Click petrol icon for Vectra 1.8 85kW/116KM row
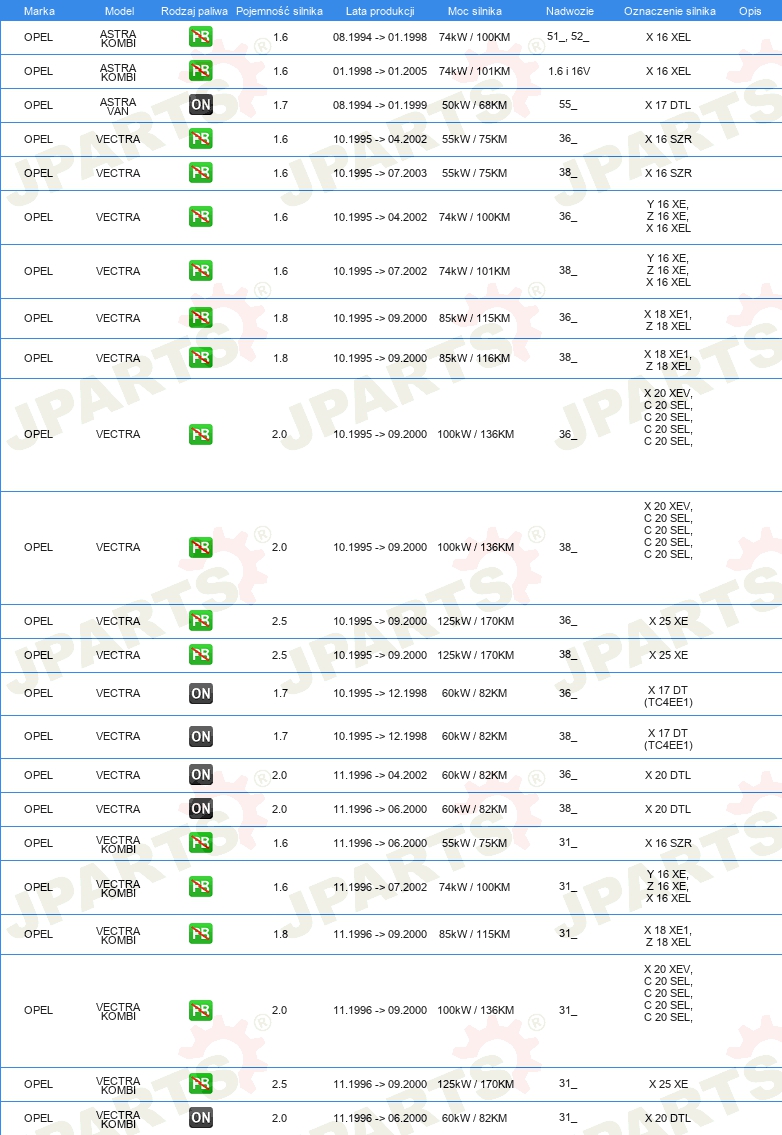Screen dimensions: 782x1135 [201, 358]
